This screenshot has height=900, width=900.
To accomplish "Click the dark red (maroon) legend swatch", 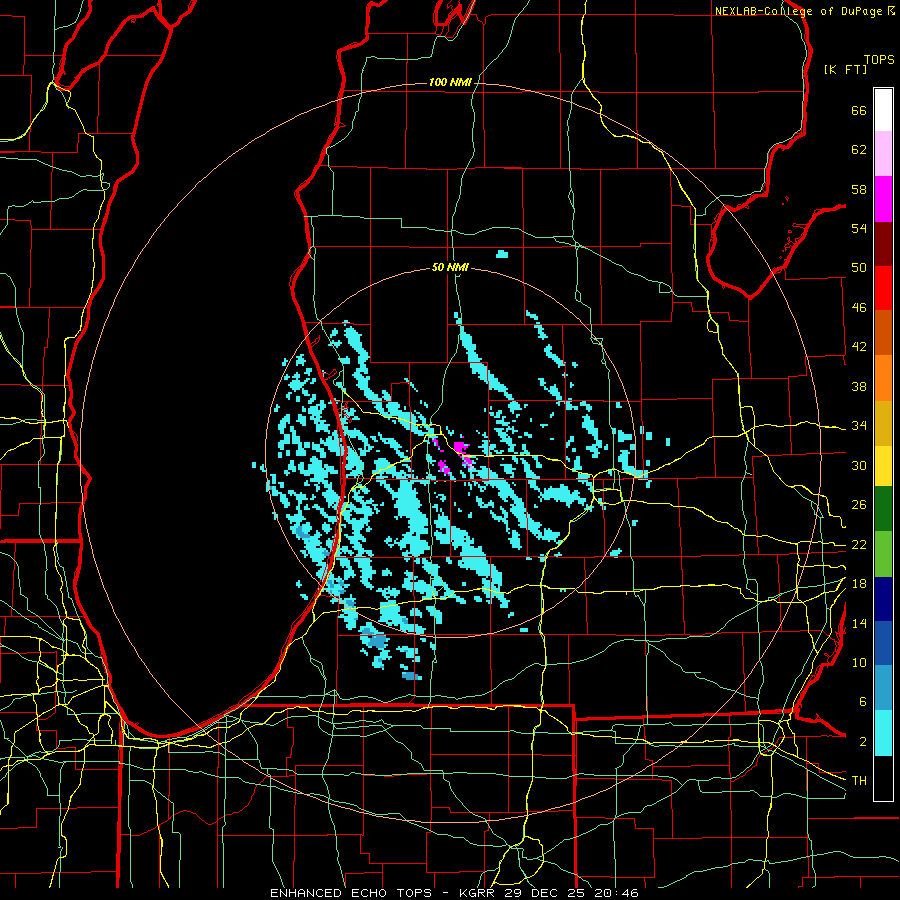I will coord(883,243).
